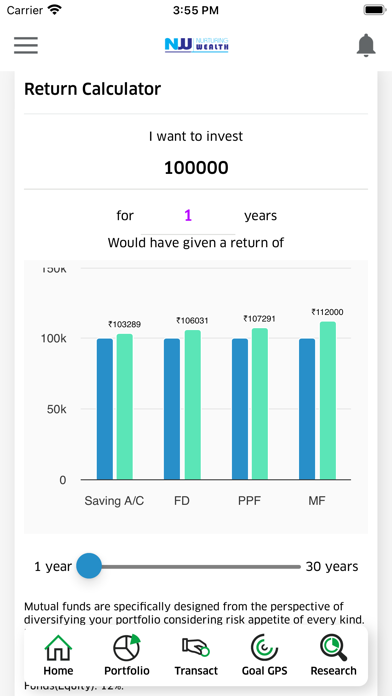Select the Saving A/C blue bar
The image size is (392, 696).
tap(105, 409)
